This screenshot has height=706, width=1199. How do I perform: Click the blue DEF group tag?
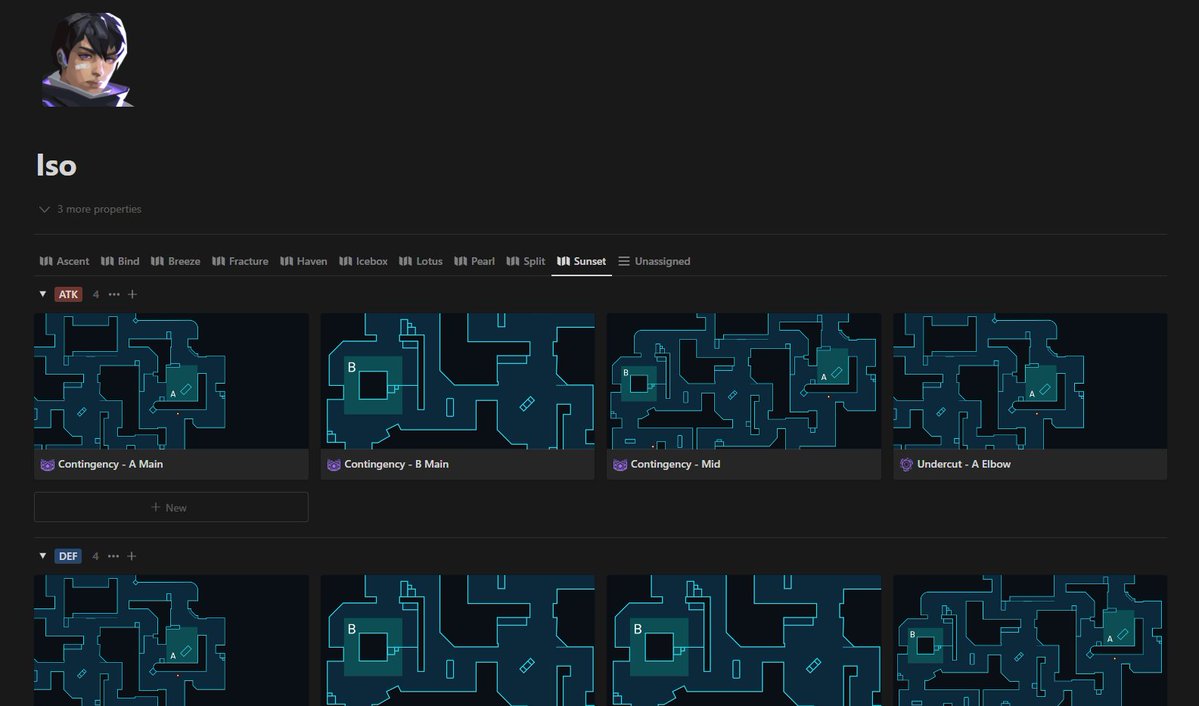tap(68, 556)
